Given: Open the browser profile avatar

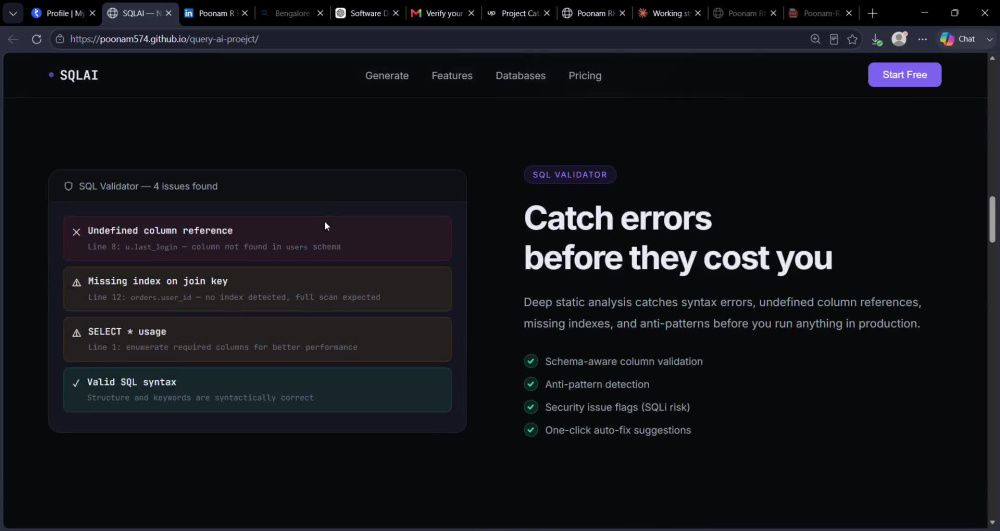Looking at the screenshot, I should [899, 39].
